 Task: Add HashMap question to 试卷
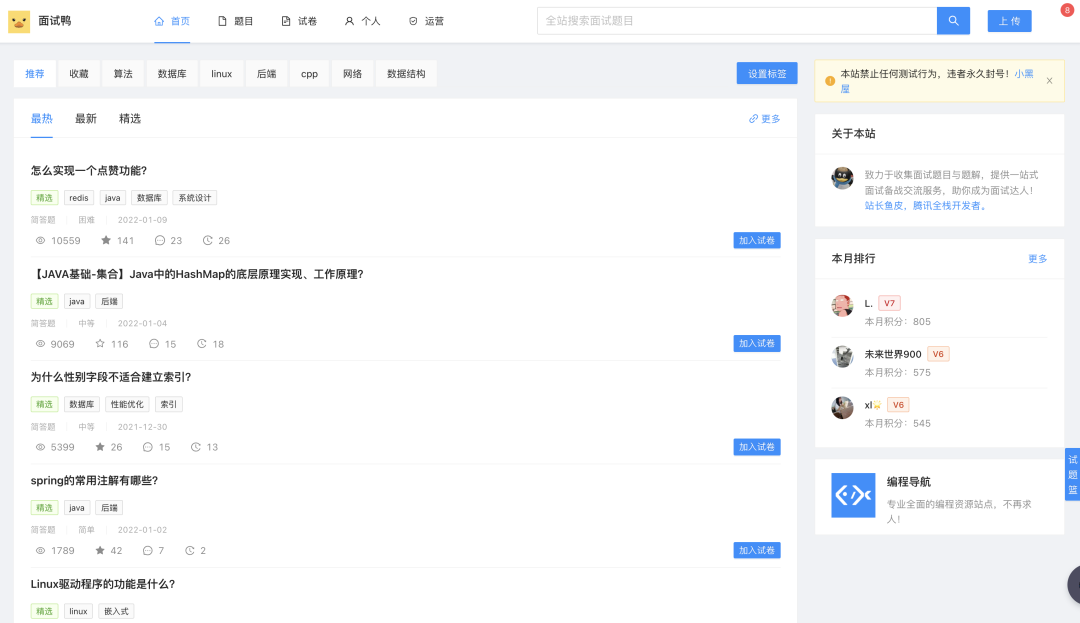[756, 344]
